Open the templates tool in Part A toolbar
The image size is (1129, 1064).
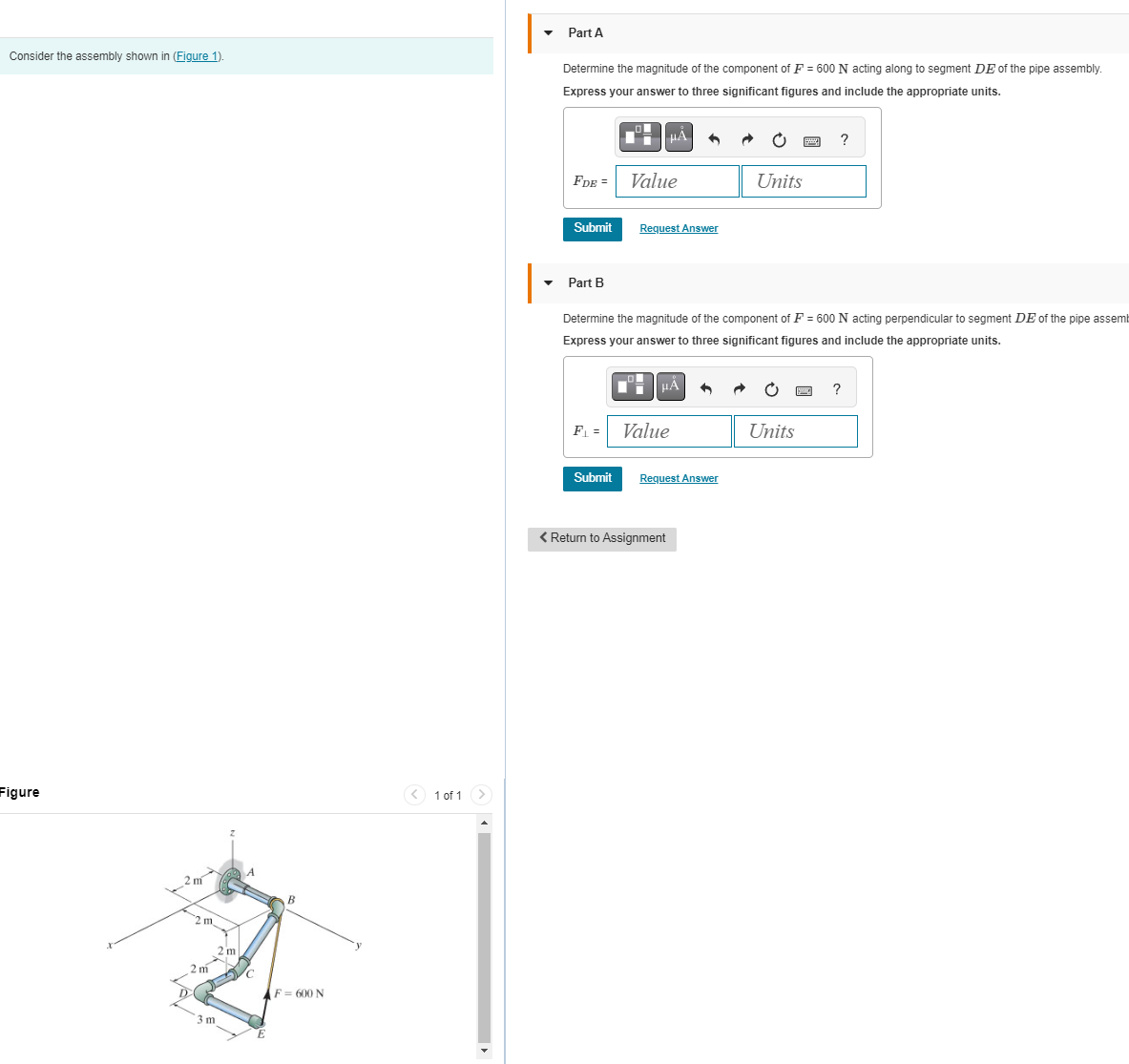(x=639, y=136)
